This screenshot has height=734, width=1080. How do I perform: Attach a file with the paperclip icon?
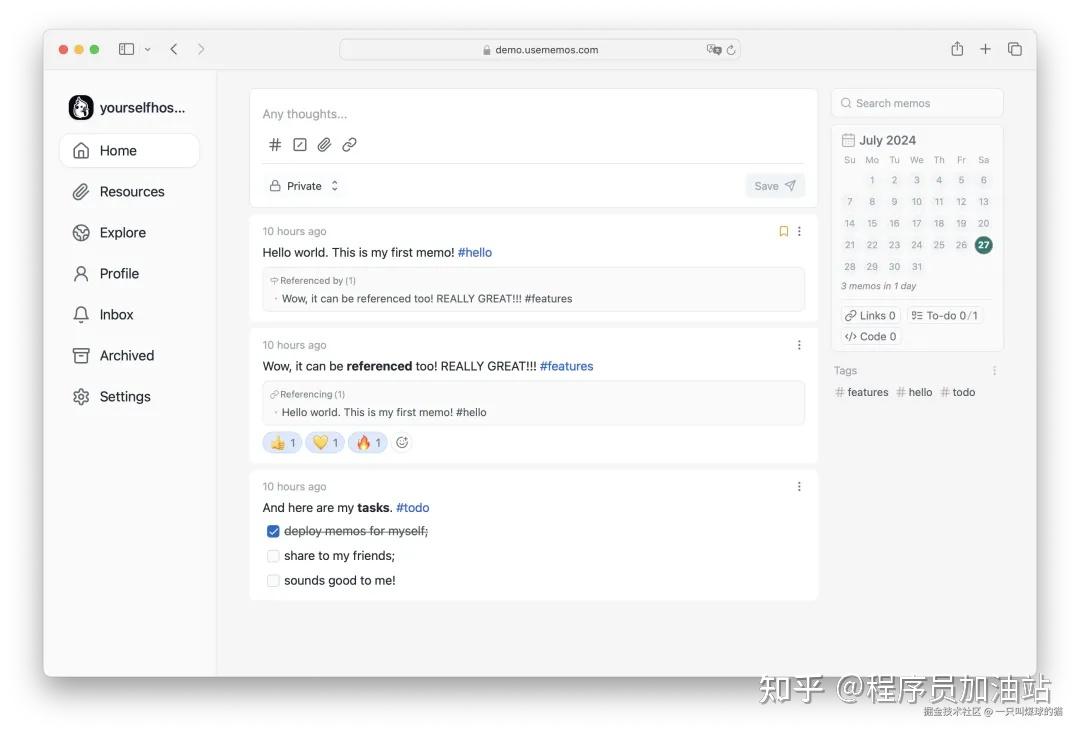(x=324, y=145)
